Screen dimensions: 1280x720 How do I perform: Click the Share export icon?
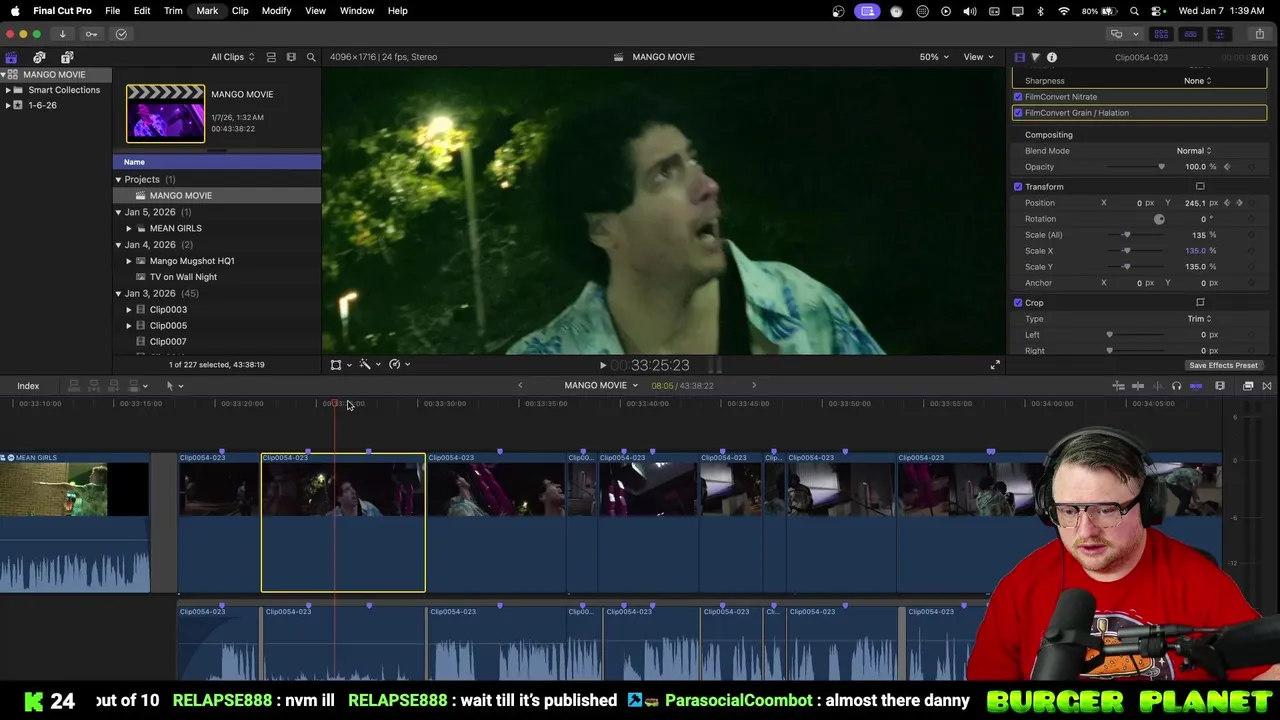(1259, 34)
